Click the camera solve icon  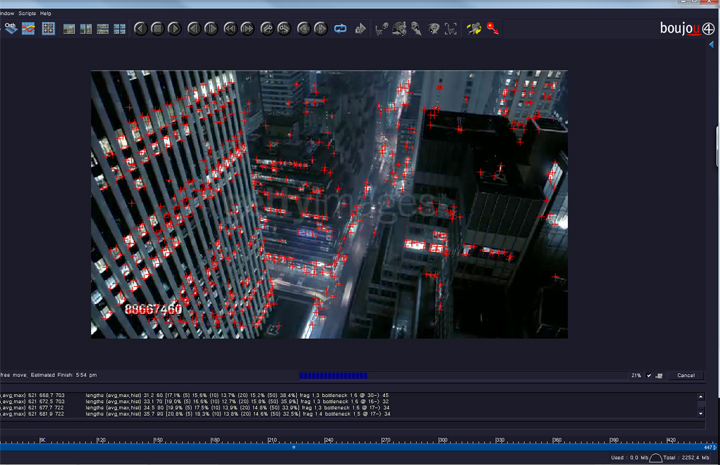pos(399,29)
